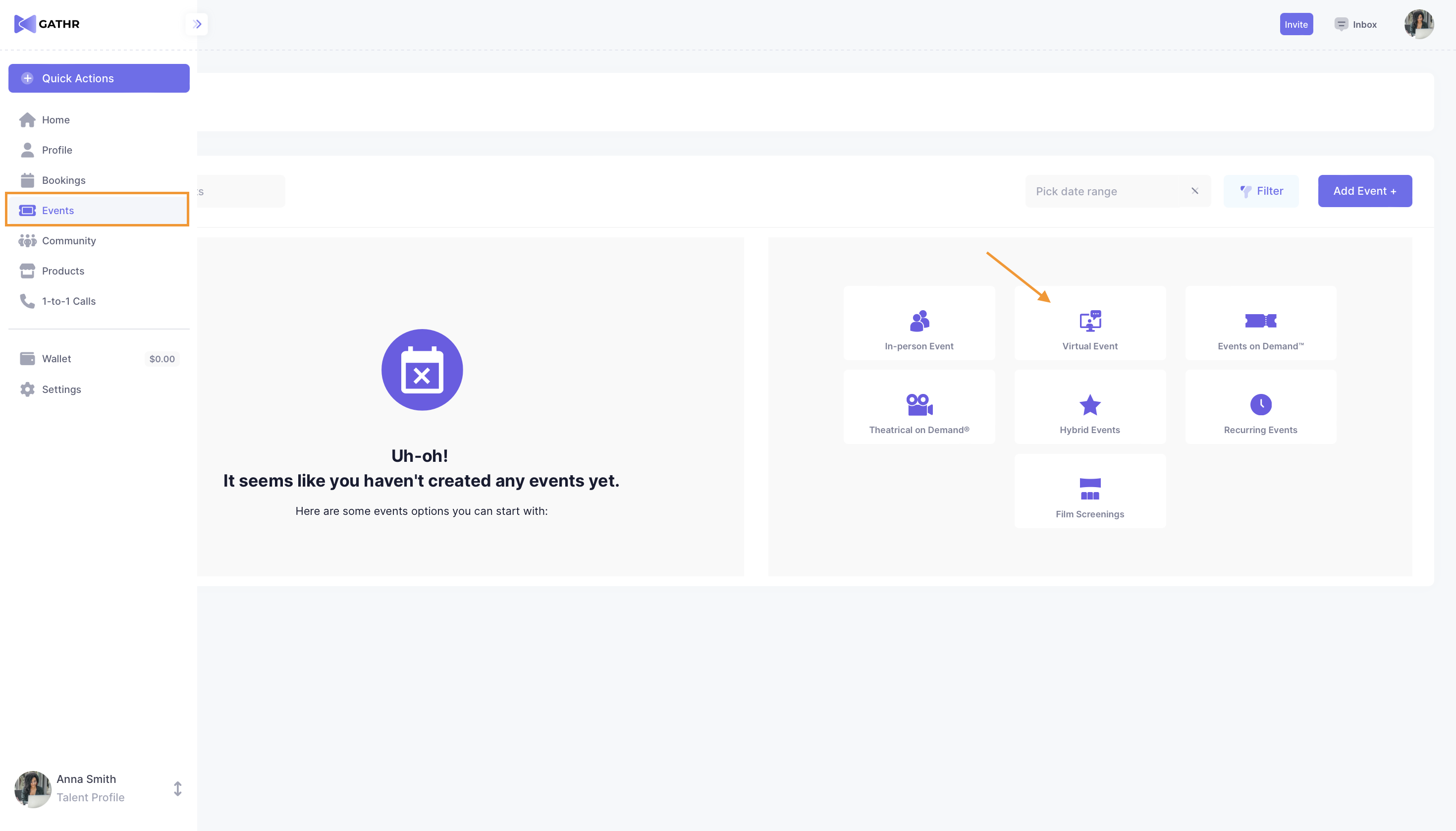Pick the Hybrid Events star icon
The height and width of the screenshot is (831, 1456).
[x=1090, y=405]
